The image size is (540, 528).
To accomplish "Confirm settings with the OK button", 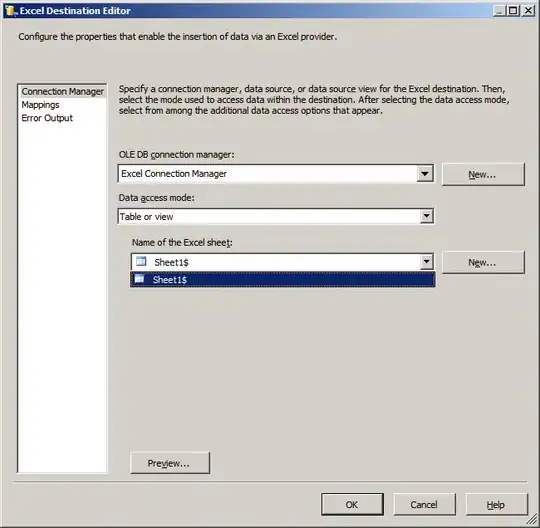I will 352,505.
